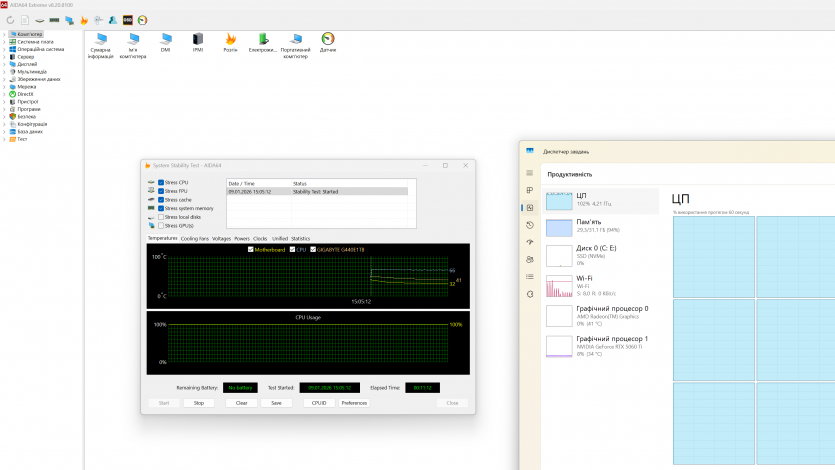Open the Сумарна інформація icon
This screenshot has width=835, height=470.
100,40
